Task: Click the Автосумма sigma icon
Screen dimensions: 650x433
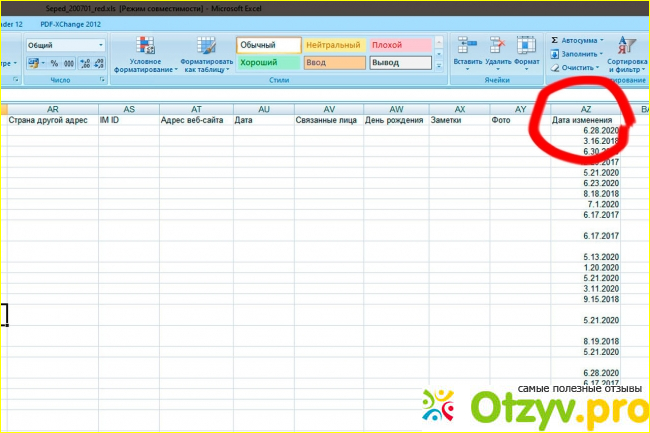Action: [555, 40]
